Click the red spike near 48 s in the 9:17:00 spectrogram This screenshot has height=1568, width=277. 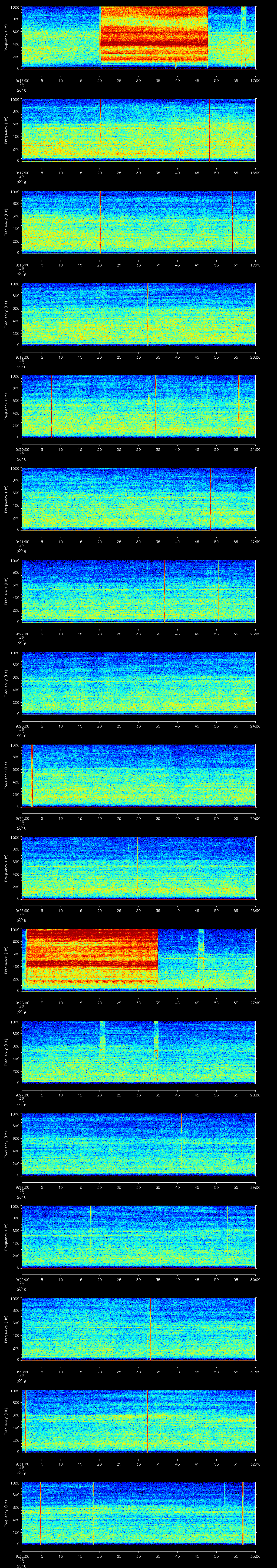[x=209, y=130]
